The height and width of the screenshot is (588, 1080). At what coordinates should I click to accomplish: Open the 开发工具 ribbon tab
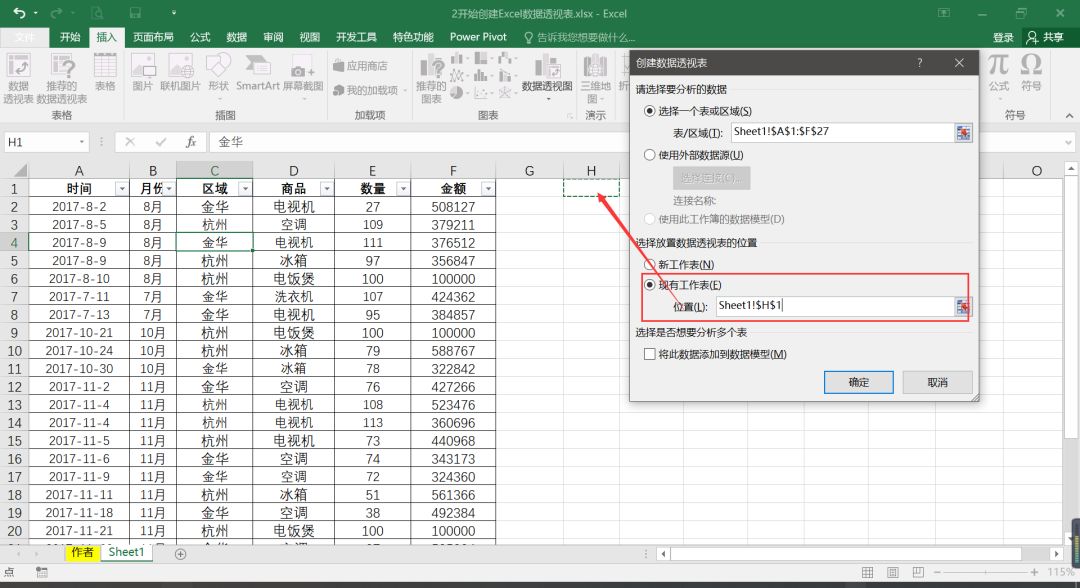[x=356, y=37]
